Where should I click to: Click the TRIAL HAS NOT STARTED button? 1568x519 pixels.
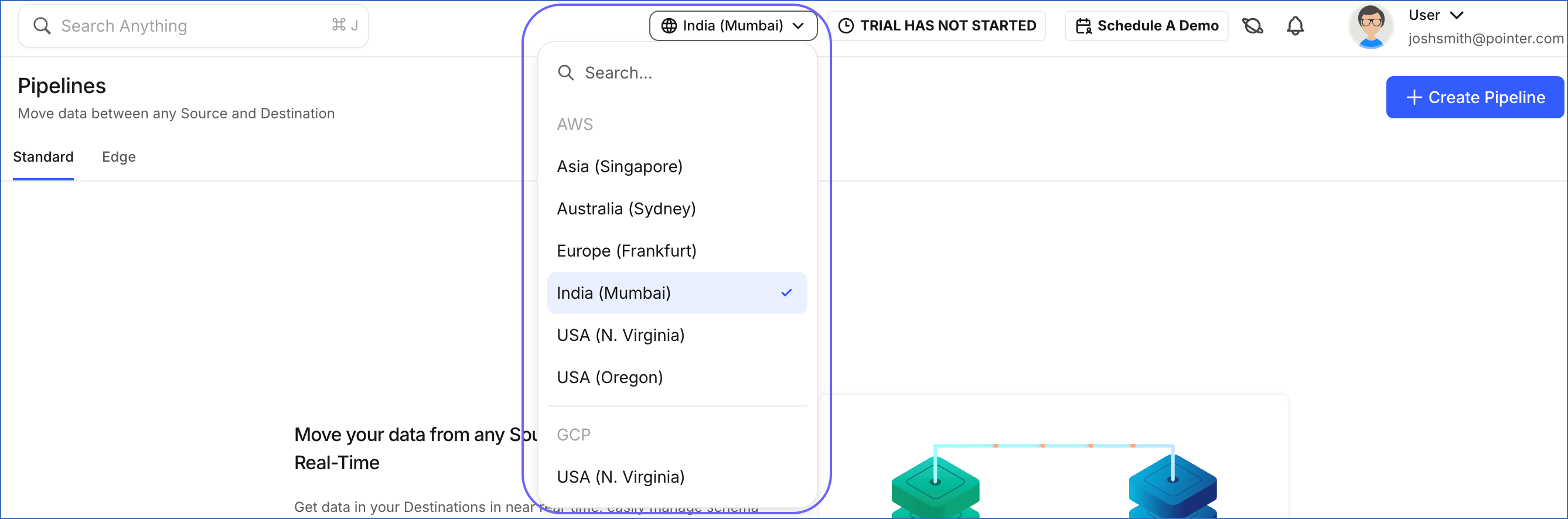[938, 26]
